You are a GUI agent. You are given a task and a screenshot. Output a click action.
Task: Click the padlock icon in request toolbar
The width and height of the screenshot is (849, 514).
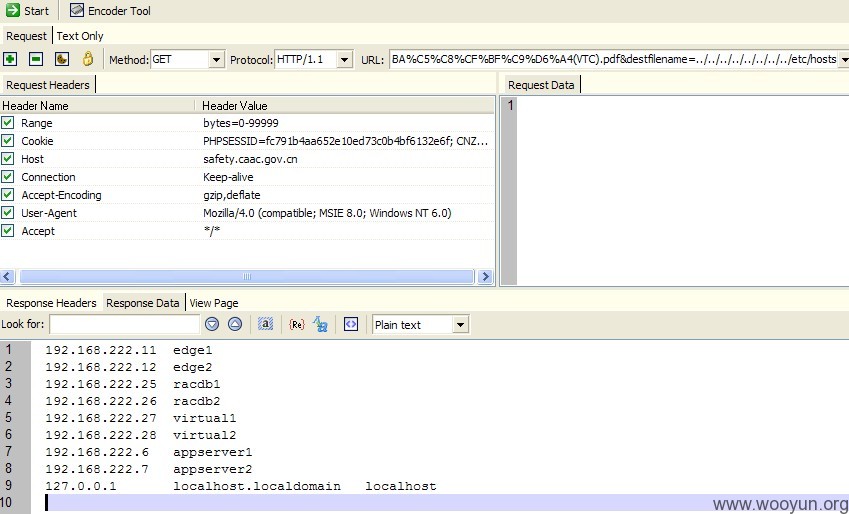tap(88, 58)
